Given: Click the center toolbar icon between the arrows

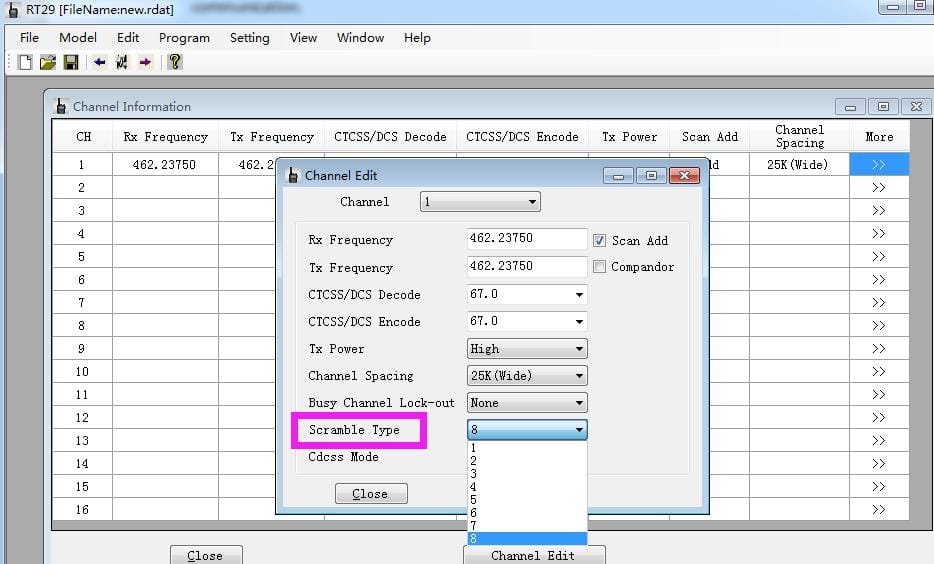Looking at the screenshot, I should 122,62.
